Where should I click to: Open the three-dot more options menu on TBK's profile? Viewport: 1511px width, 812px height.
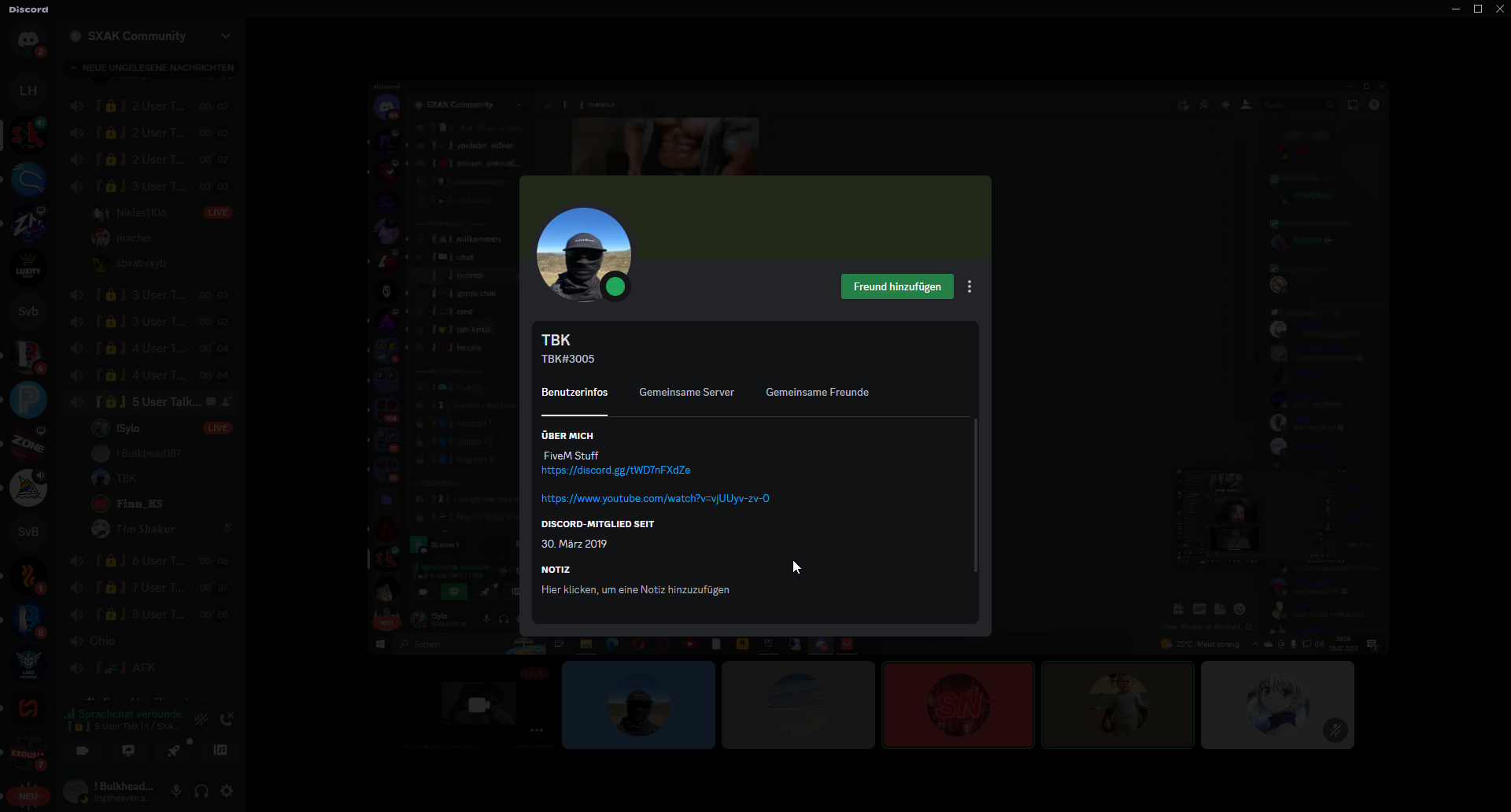click(970, 286)
